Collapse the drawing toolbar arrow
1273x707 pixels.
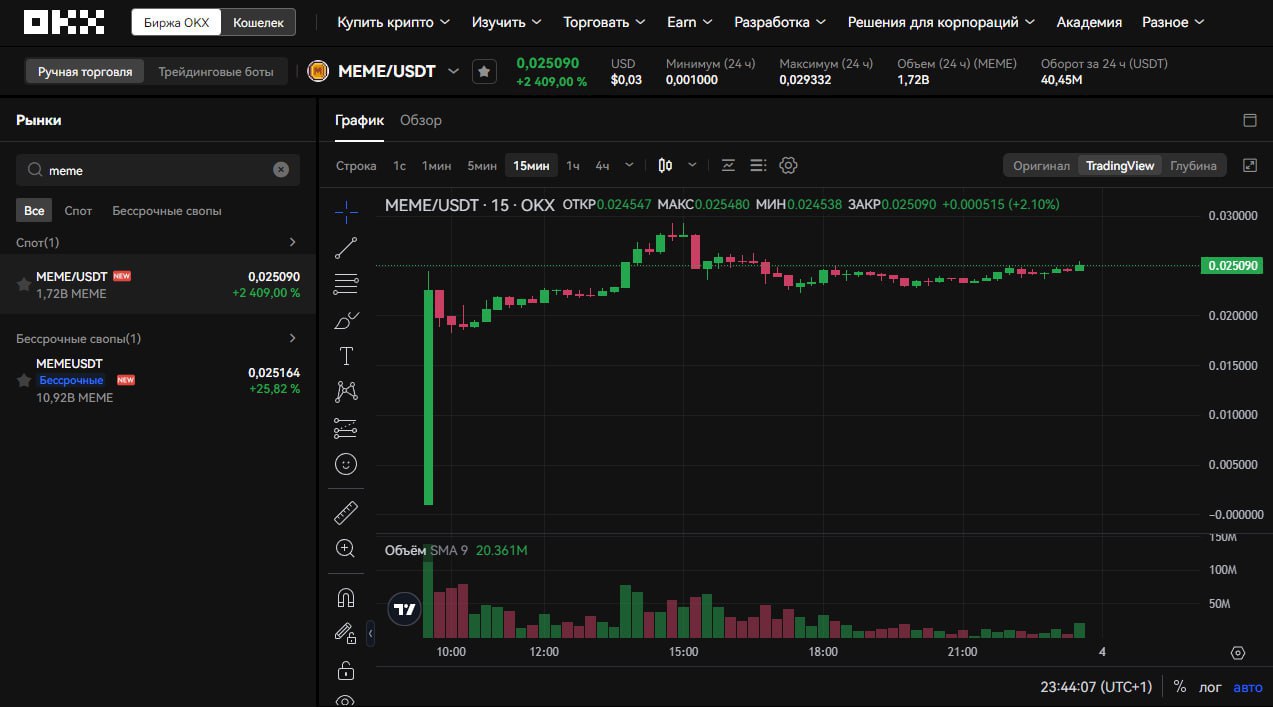pos(370,633)
